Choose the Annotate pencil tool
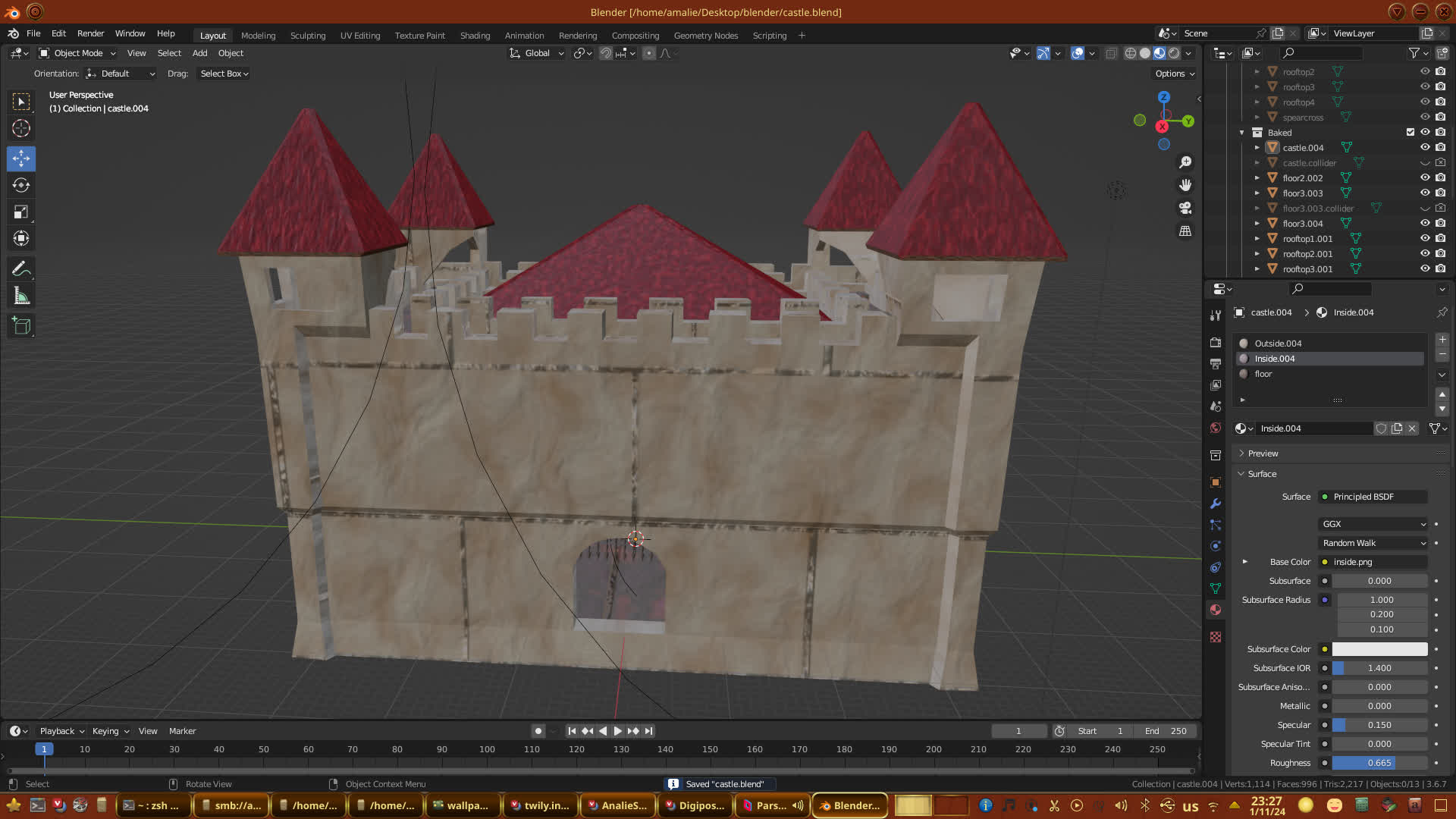The width and height of the screenshot is (1456, 819). (x=21, y=269)
